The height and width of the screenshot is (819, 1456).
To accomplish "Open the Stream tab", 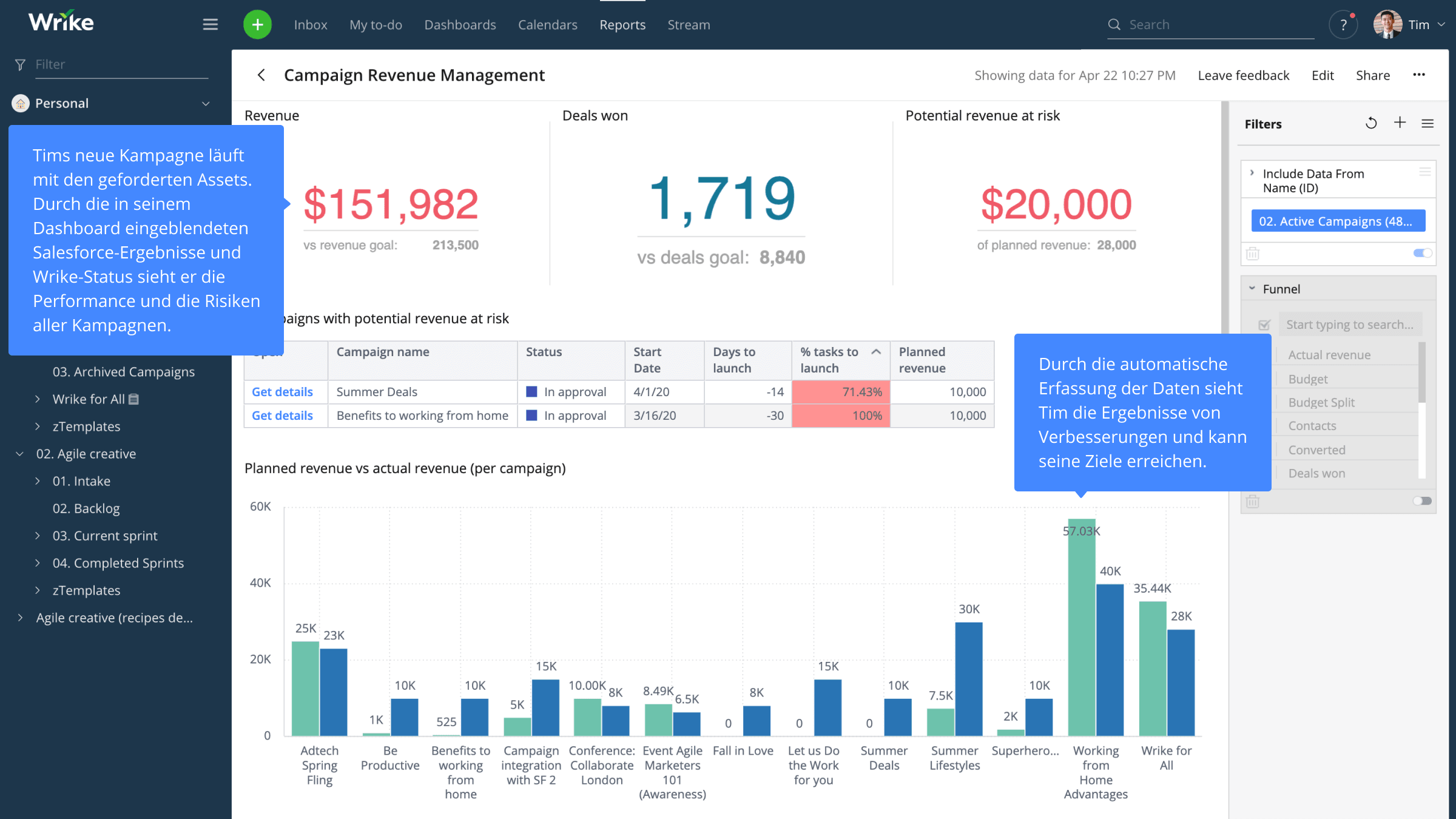I will coord(689,25).
